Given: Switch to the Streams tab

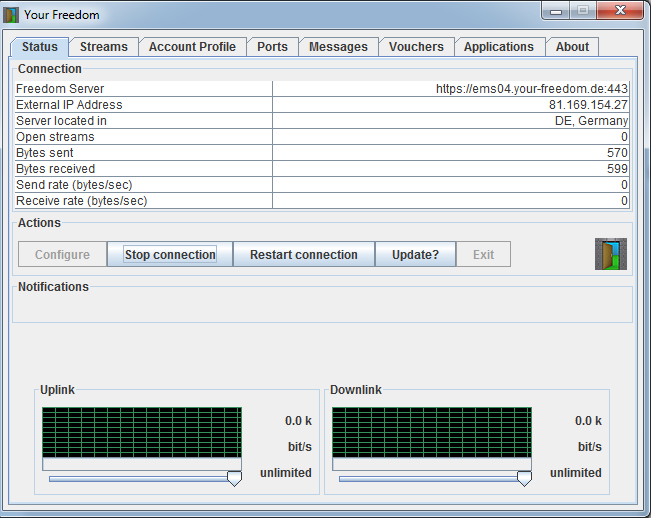Looking at the screenshot, I should tap(104, 47).
